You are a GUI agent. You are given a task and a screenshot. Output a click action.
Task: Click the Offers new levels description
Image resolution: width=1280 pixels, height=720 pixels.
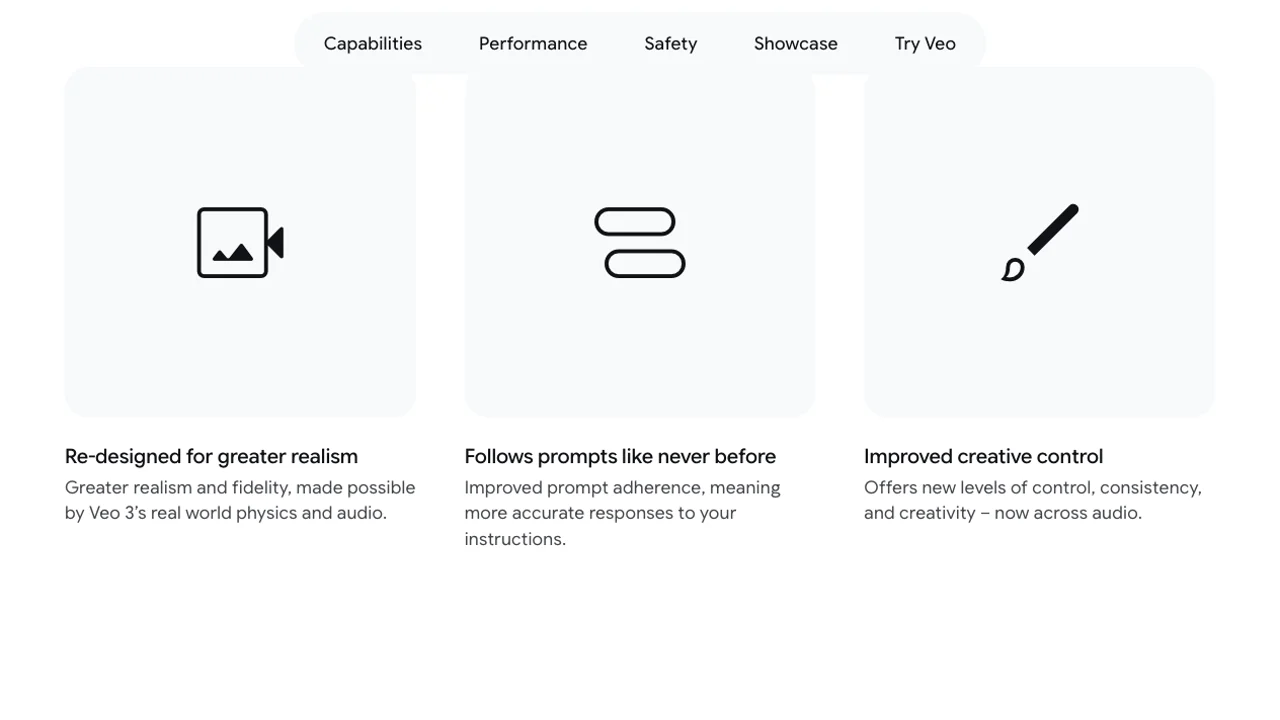pyautogui.click(x=1033, y=500)
